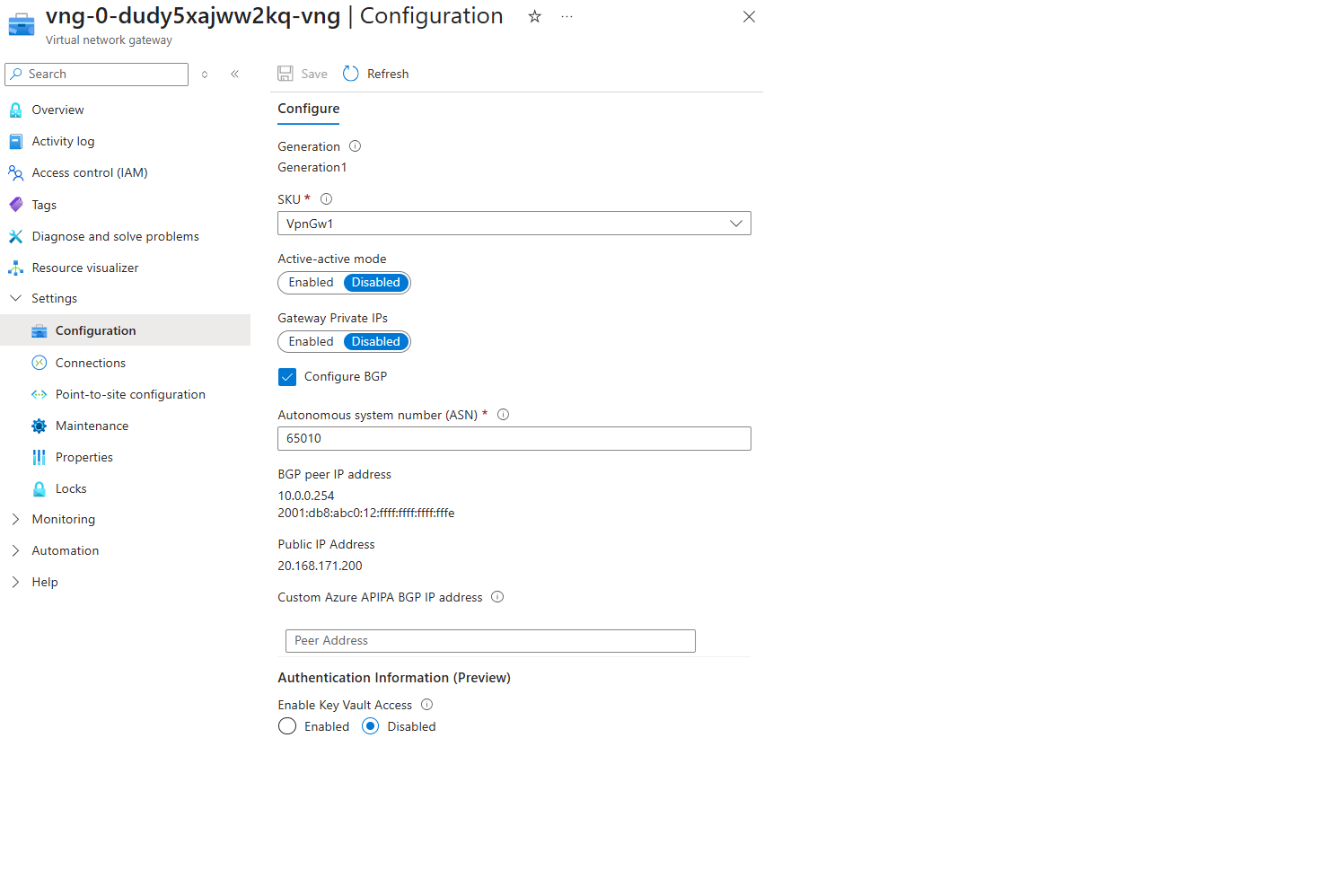This screenshot has width=1344, height=896.
Task: Expand the Automation section
Action: pos(65,550)
